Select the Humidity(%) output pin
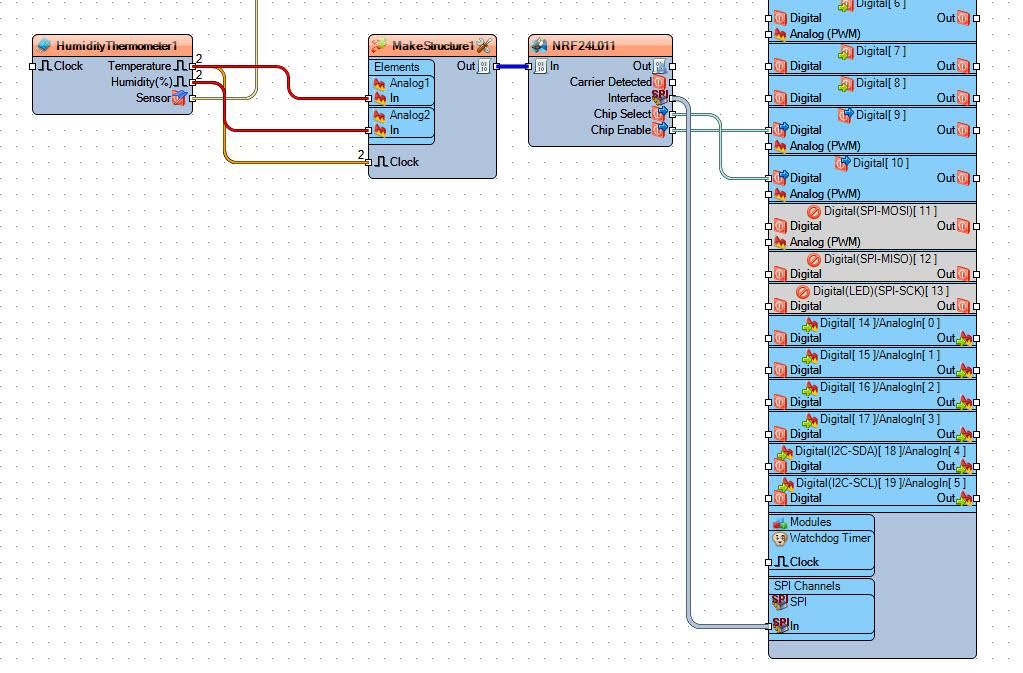Screen dimensions: 1023x673 pyautogui.click(x=192, y=82)
